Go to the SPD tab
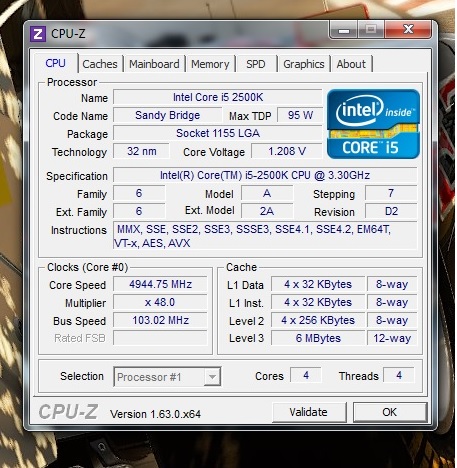The width and height of the screenshot is (457, 468). point(256,64)
